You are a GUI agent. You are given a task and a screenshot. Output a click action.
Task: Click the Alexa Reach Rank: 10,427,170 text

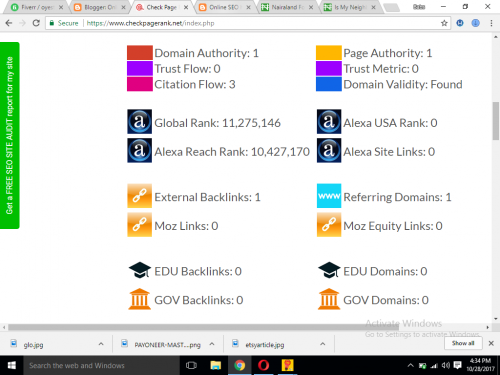point(232,152)
